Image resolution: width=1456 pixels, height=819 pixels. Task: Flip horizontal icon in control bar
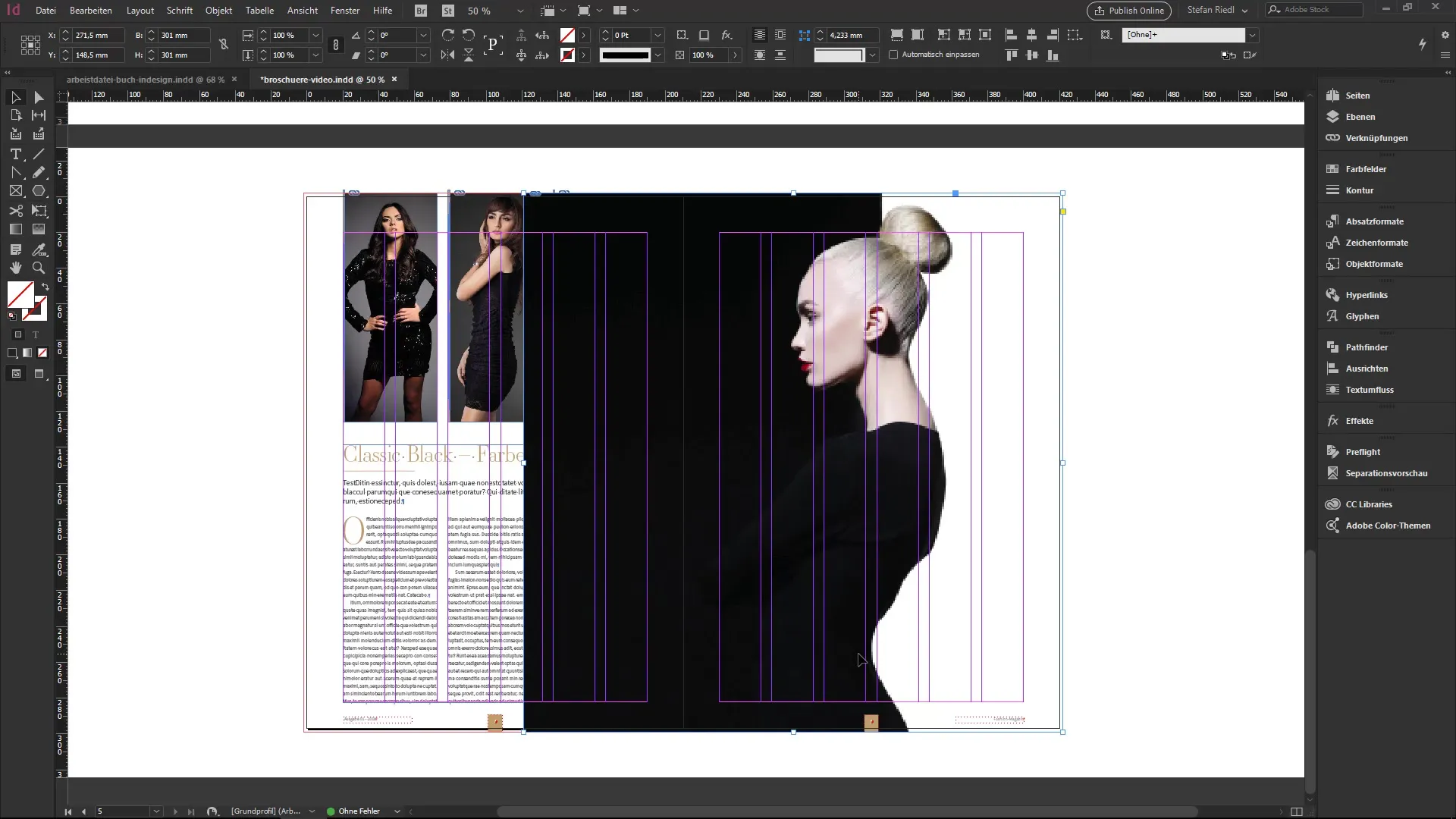point(448,55)
